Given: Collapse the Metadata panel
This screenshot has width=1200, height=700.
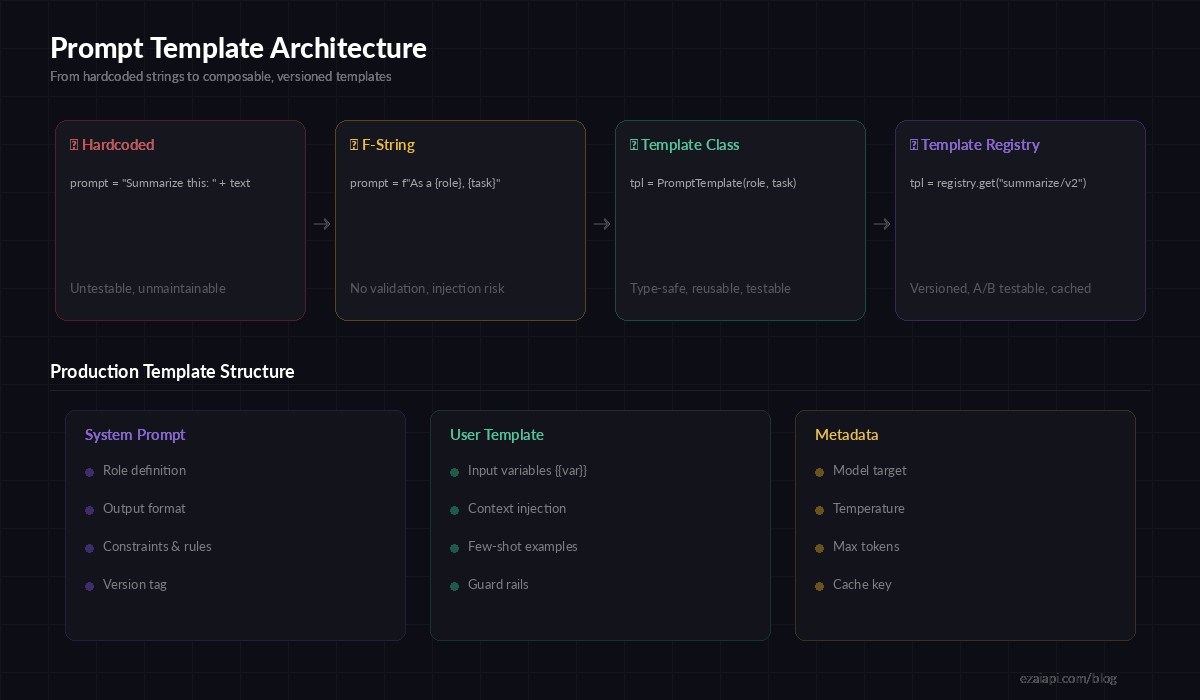Looking at the screenshot, I should coord(847,435).
